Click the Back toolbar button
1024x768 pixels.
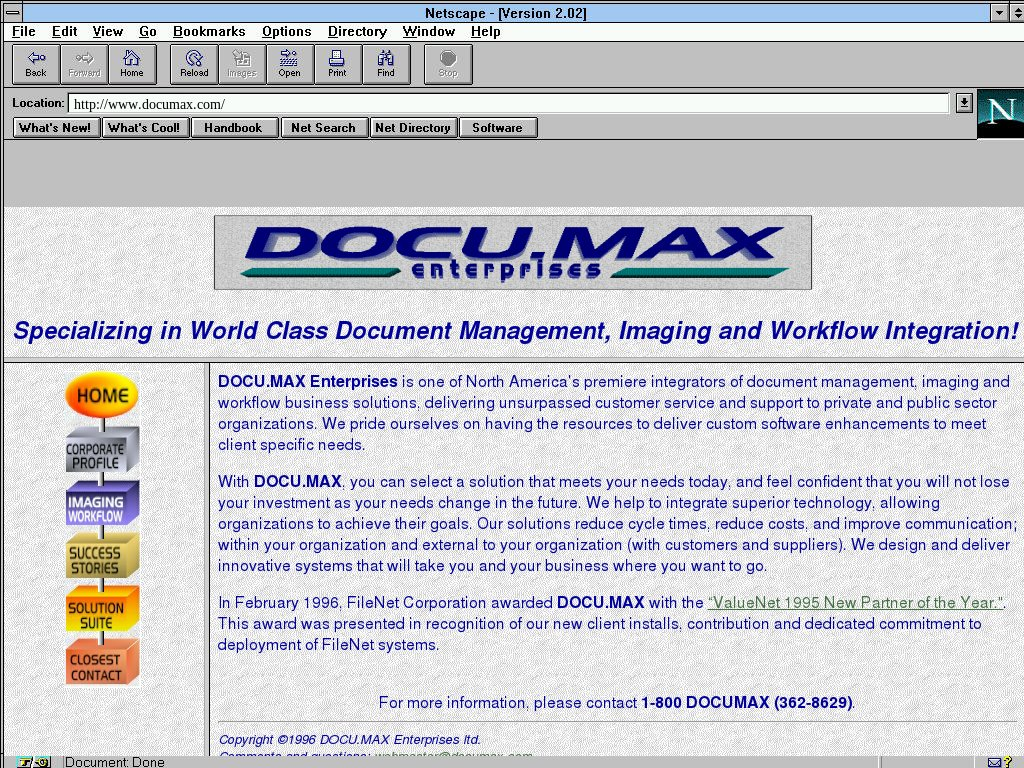click(x=36, y=64)
